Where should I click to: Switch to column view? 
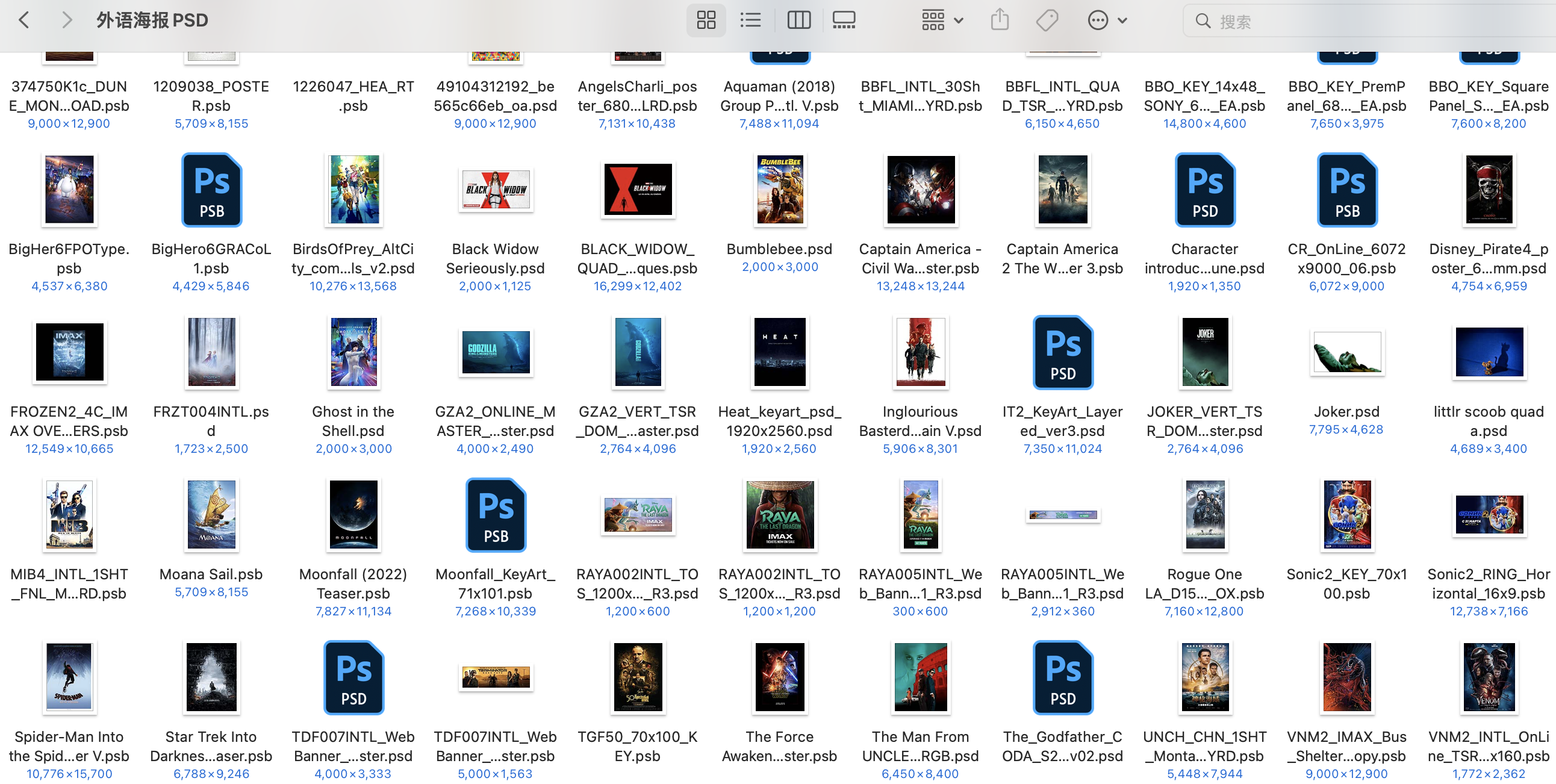(x=798, y=20)
